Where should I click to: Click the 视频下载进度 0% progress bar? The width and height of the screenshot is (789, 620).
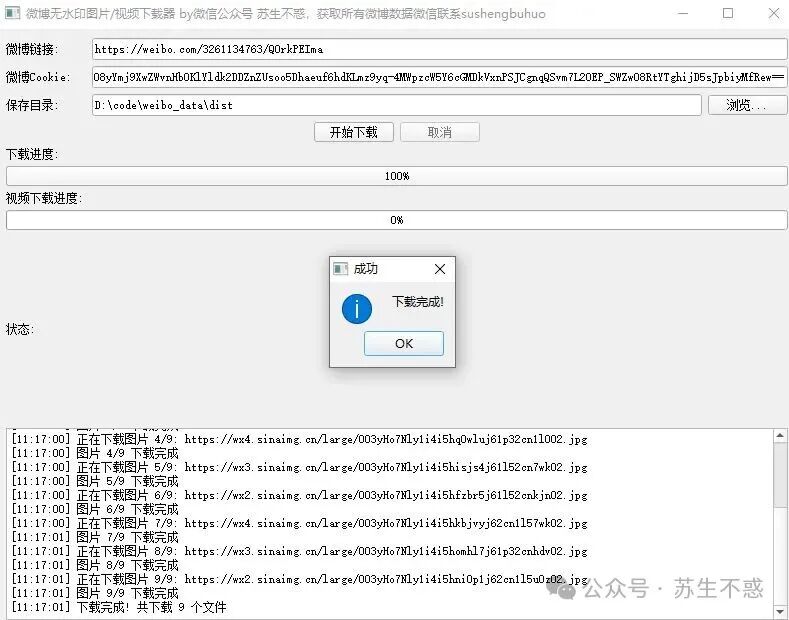[397, 220]
